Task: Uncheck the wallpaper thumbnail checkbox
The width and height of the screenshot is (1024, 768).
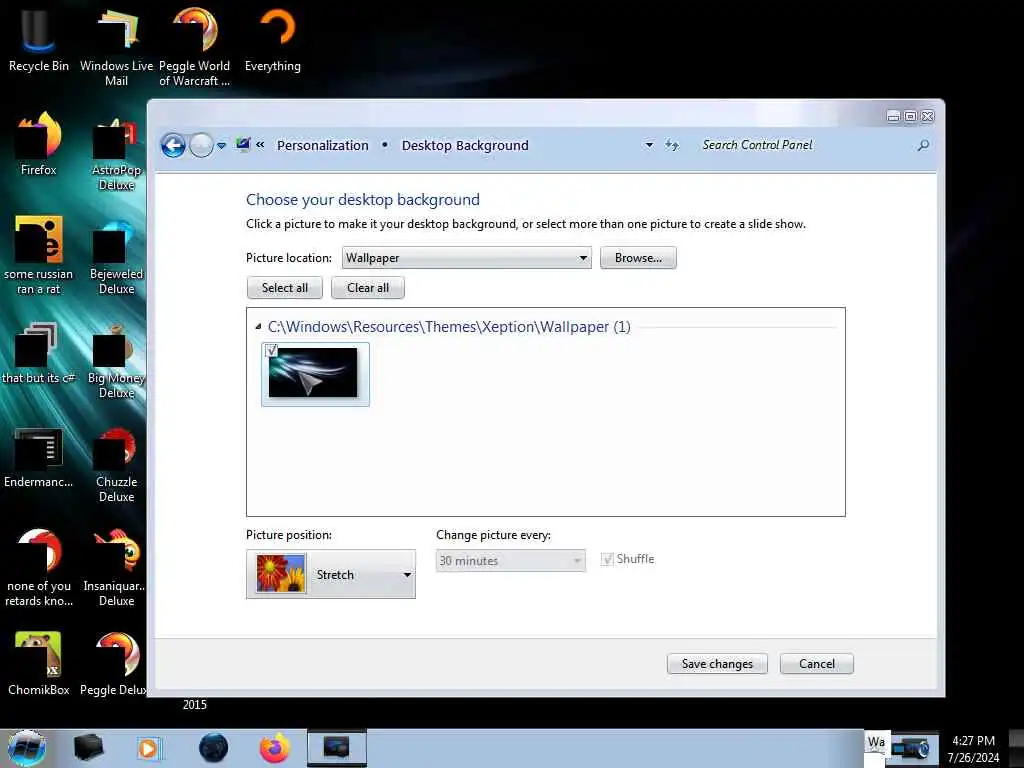Action: 272,351
